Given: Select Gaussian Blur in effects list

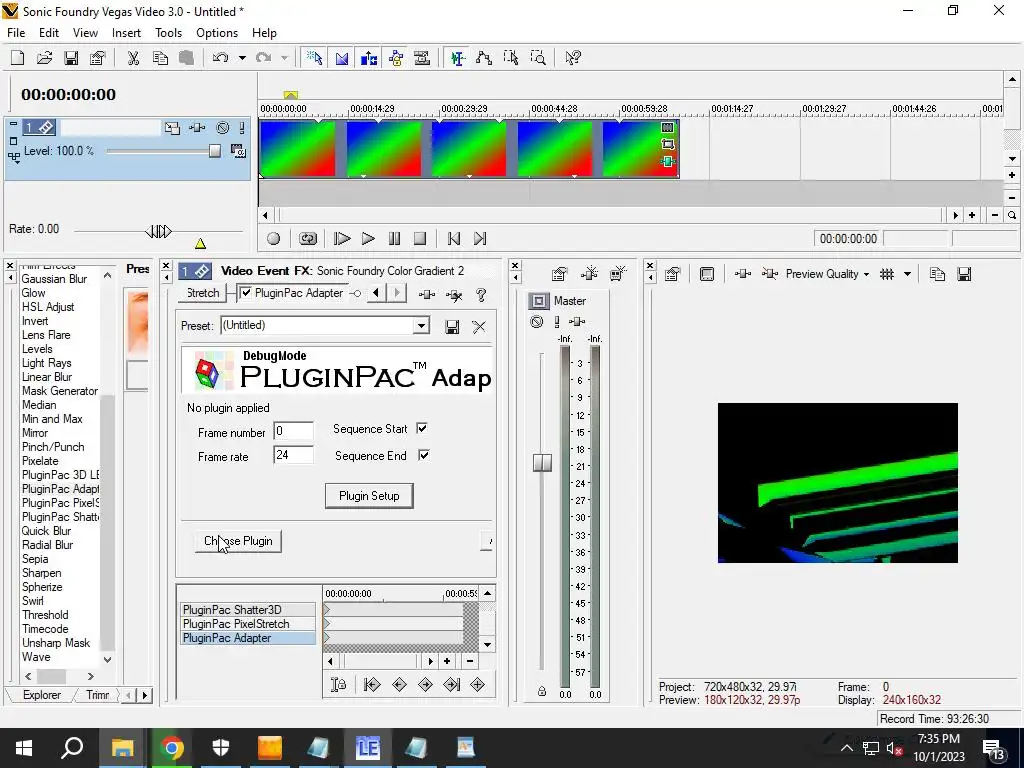Looking at the screenshot, I should pyautogui.click(x=54, y=279).
